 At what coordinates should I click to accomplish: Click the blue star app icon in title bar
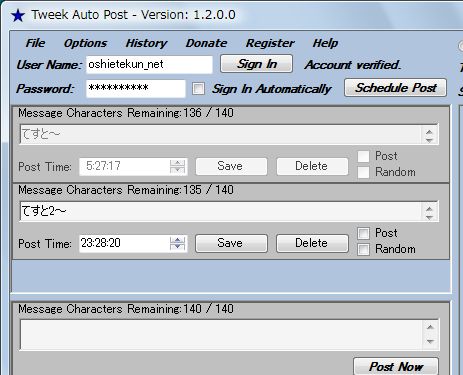(x=18, y=15)
